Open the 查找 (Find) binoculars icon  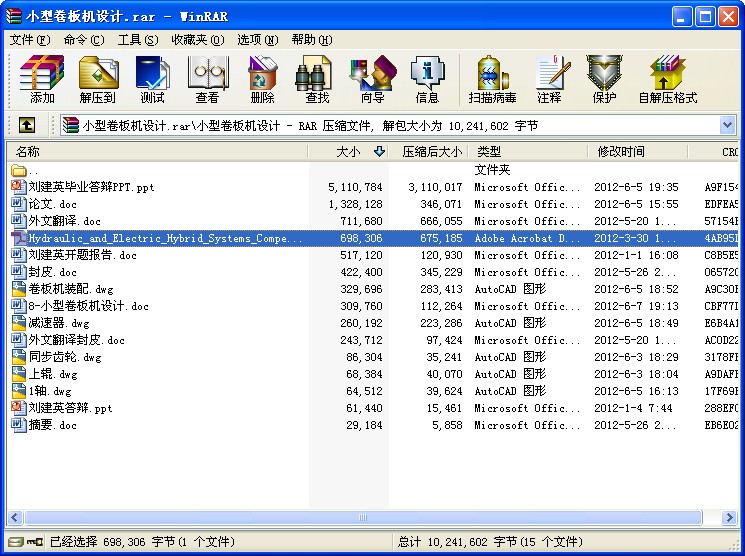pos(317,79)
